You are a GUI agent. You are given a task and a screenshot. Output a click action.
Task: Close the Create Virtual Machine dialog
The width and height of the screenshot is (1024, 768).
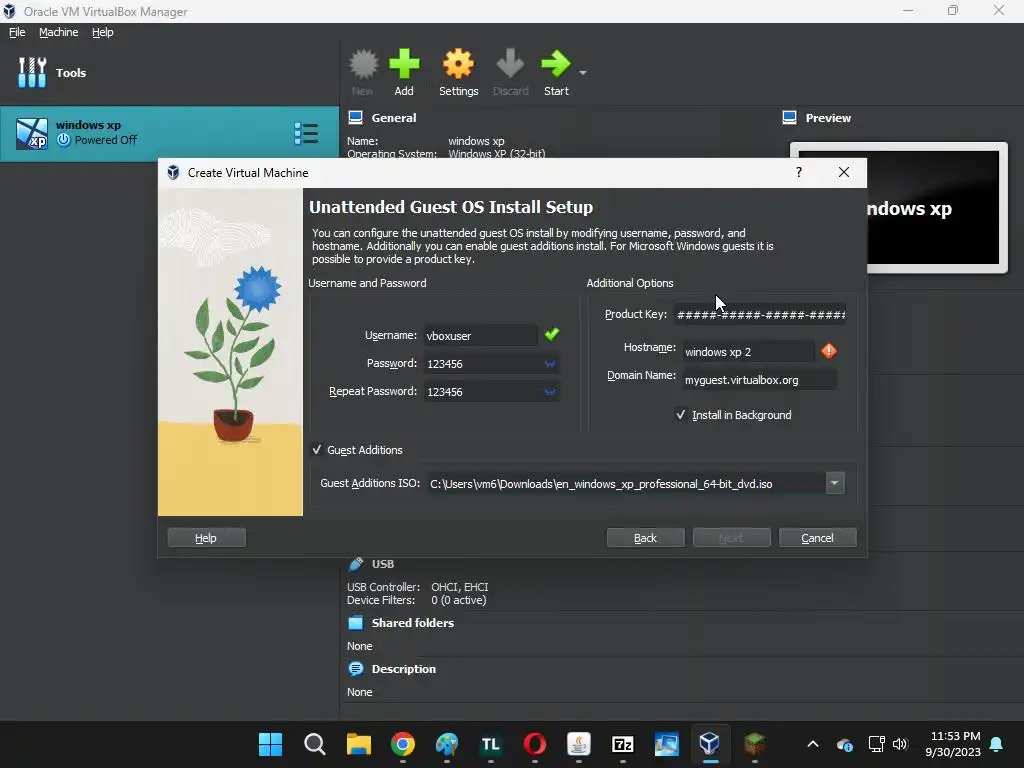844,172
